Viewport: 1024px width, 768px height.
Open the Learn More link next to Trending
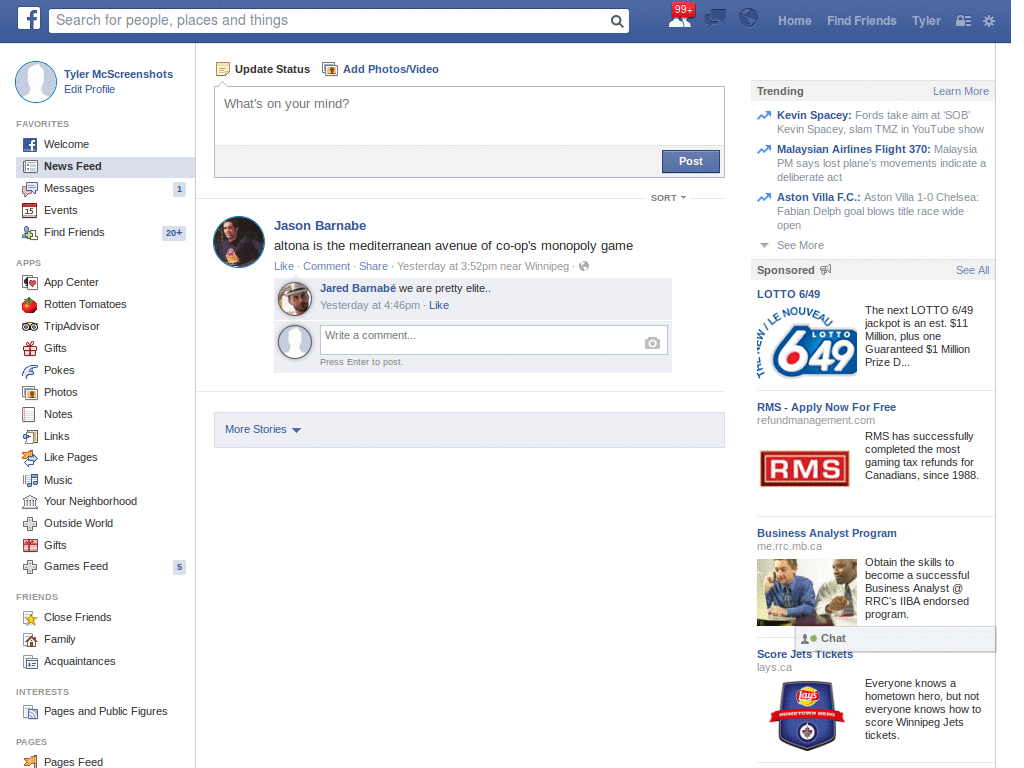click(960, 91)
